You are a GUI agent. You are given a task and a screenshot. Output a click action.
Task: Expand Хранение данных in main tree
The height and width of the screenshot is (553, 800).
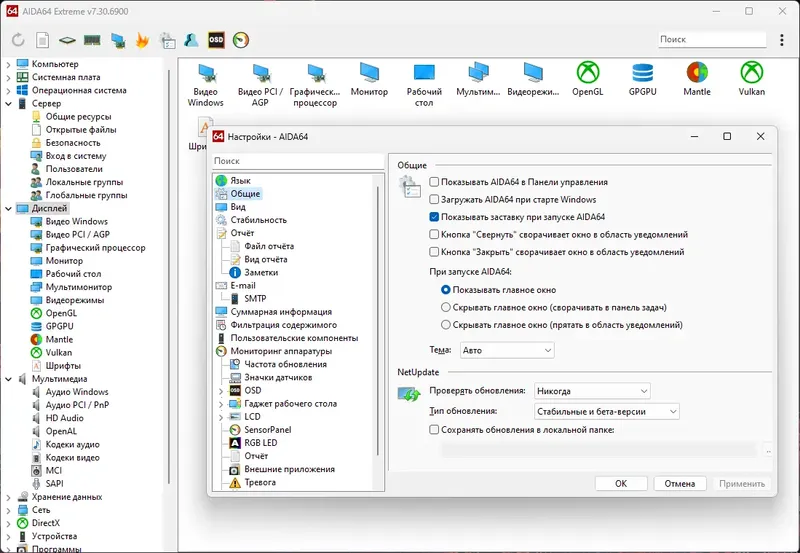coord(8,497)
